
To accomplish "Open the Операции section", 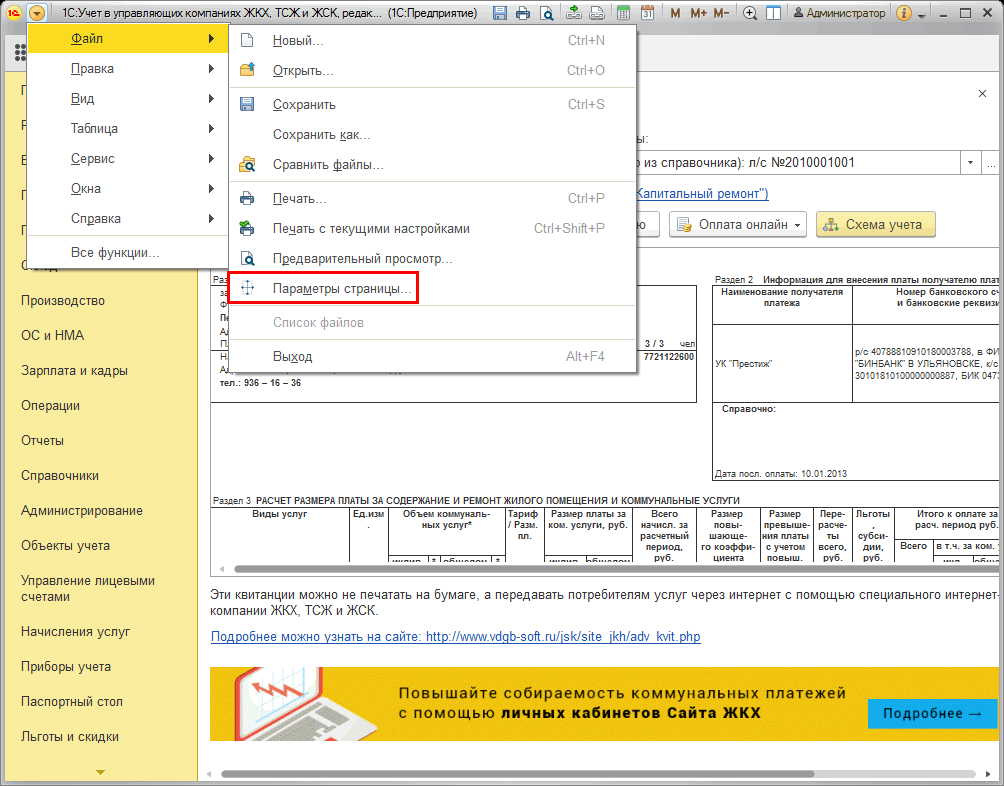I will 51,406.
